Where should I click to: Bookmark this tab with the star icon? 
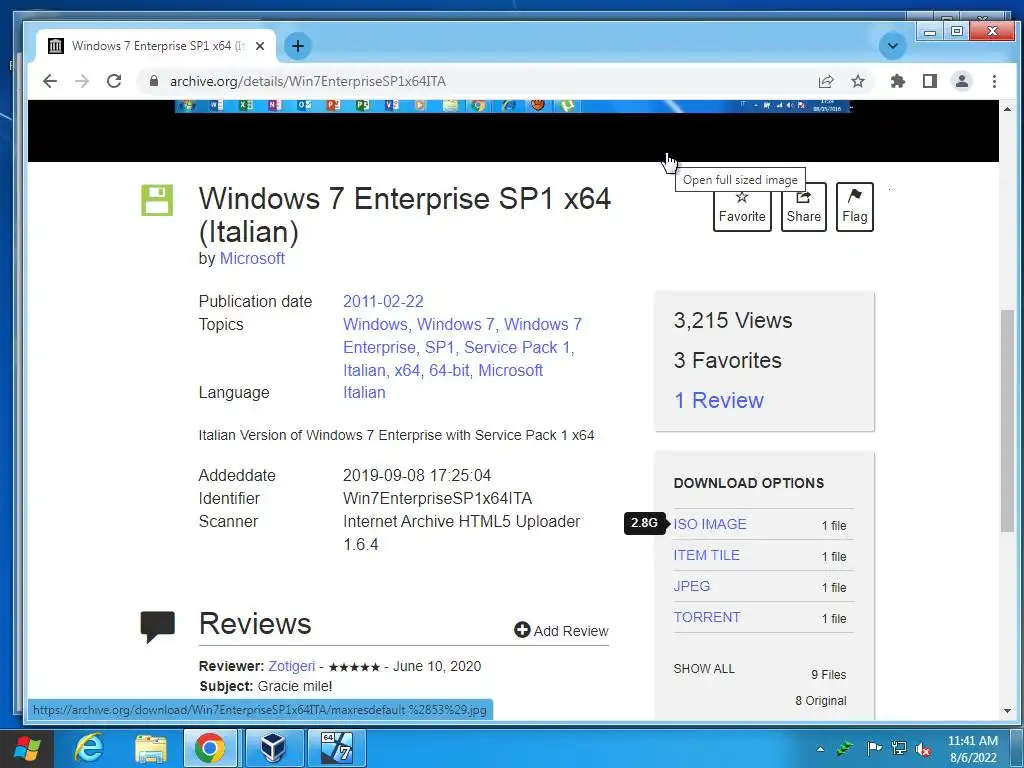858,81
